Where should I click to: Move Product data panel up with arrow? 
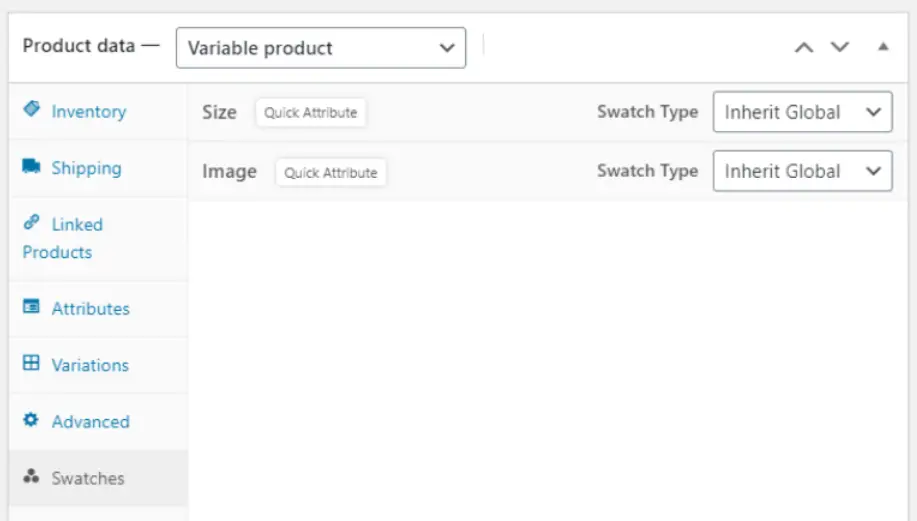pos(804,48)
